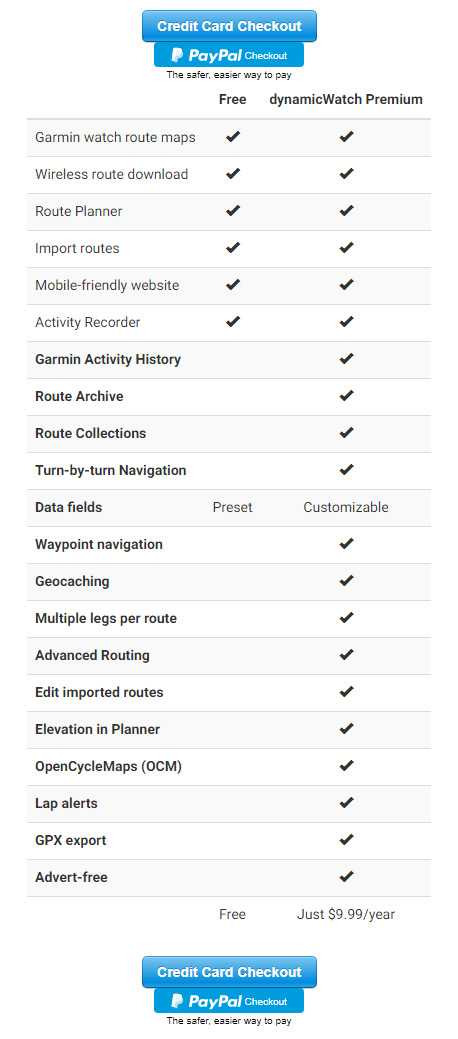Click Premium checkmark for Garmin Activity History
Image resolution: width=458 pixels, height=1039 pixels.
pos(346,358)
